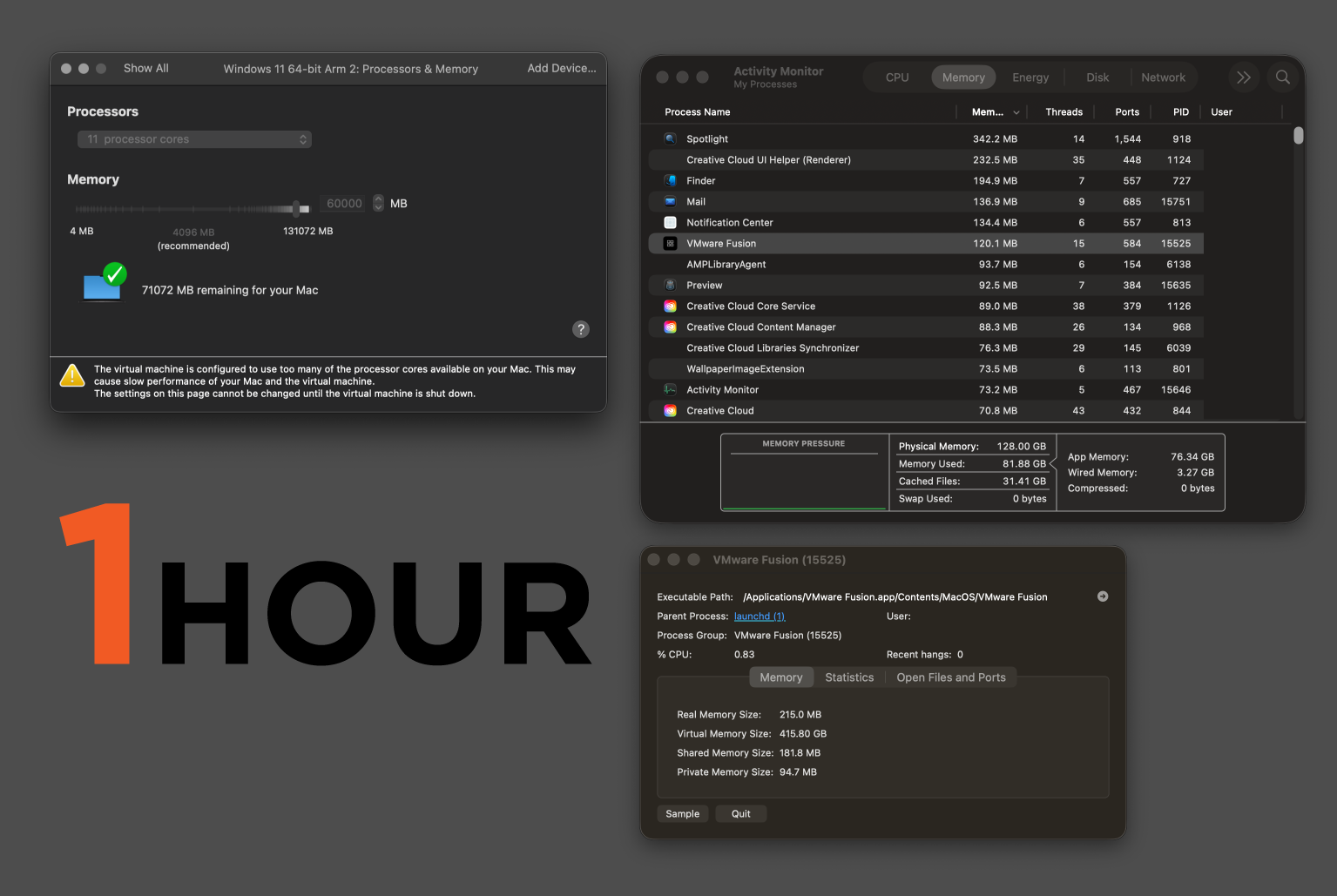Click the Show All button
This screenshot has height=896, width=1337.
pyautogui.click(x=146, y=68)
